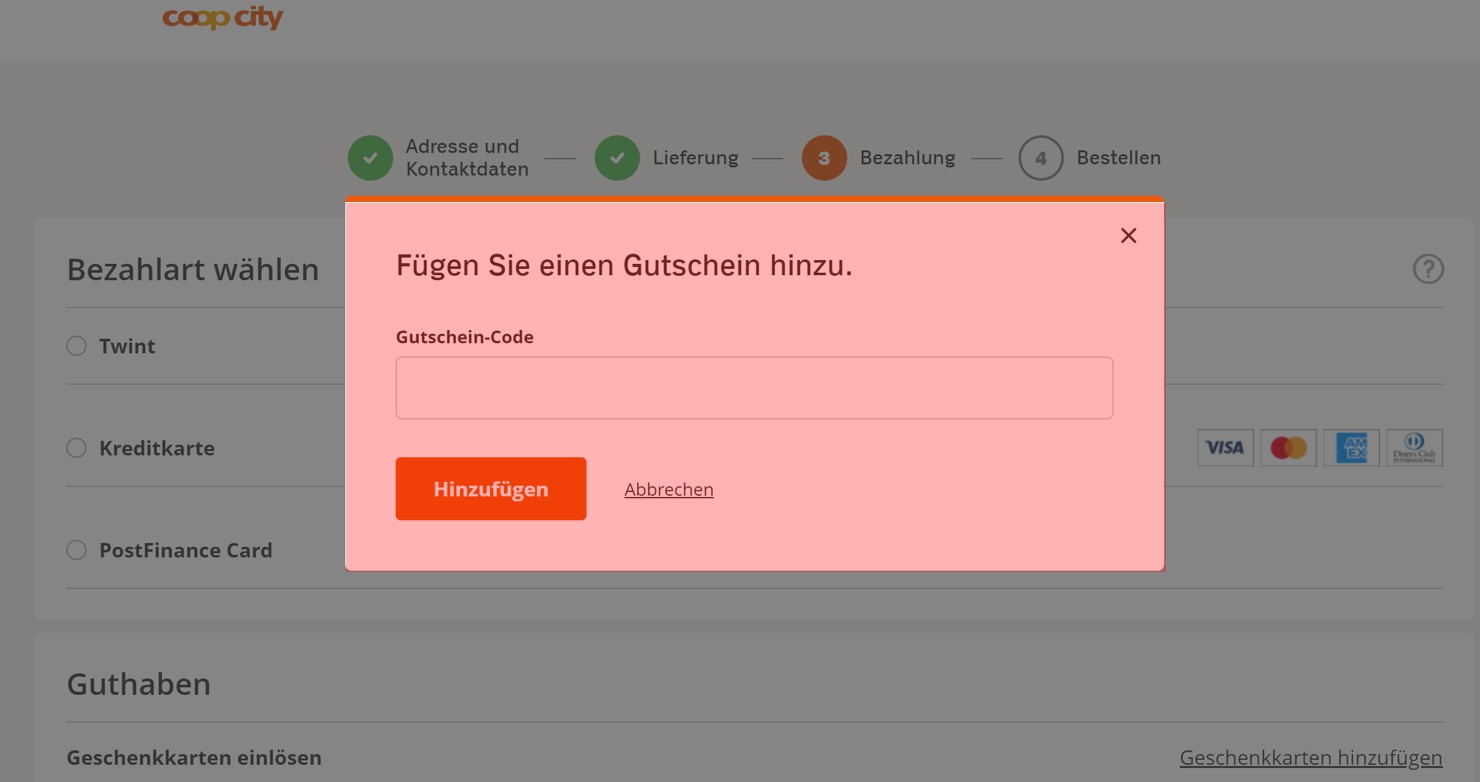Click the Lieferung checkmark step icon
Image resolution: width=1480 pixels, height=782 pixels.
(x=617, y=158)
